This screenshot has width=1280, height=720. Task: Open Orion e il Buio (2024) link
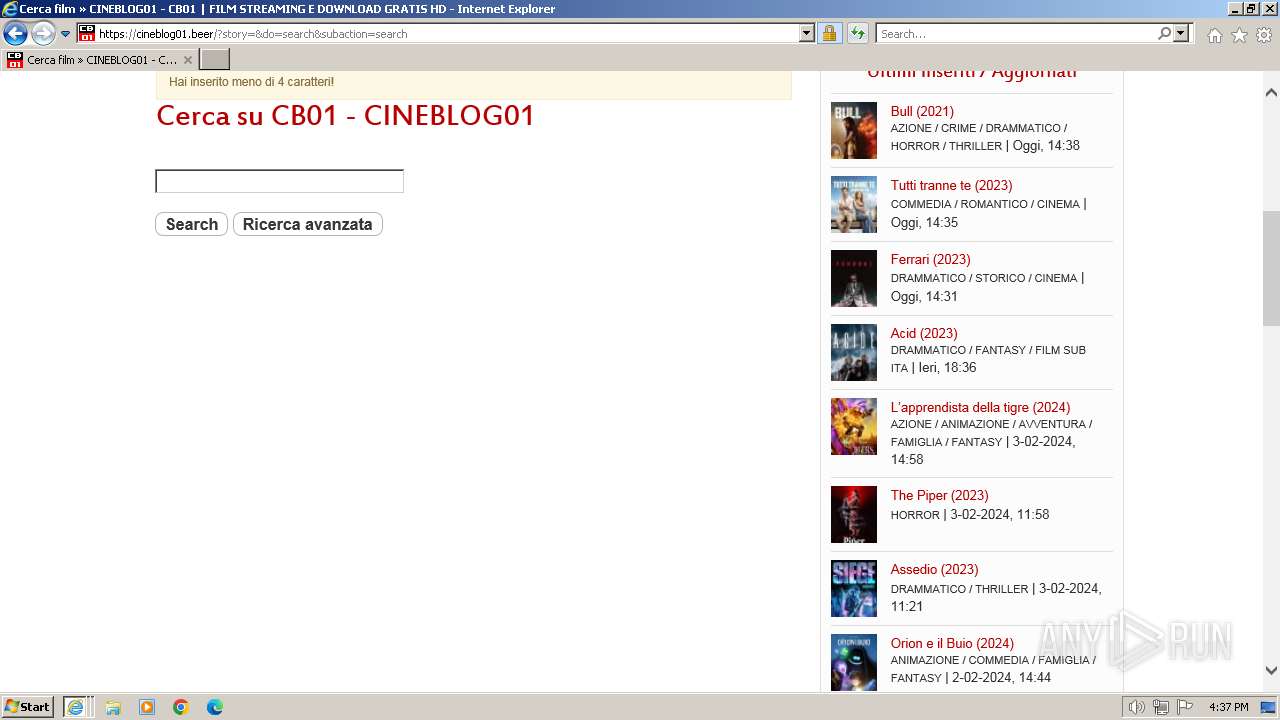click(952, 643)
